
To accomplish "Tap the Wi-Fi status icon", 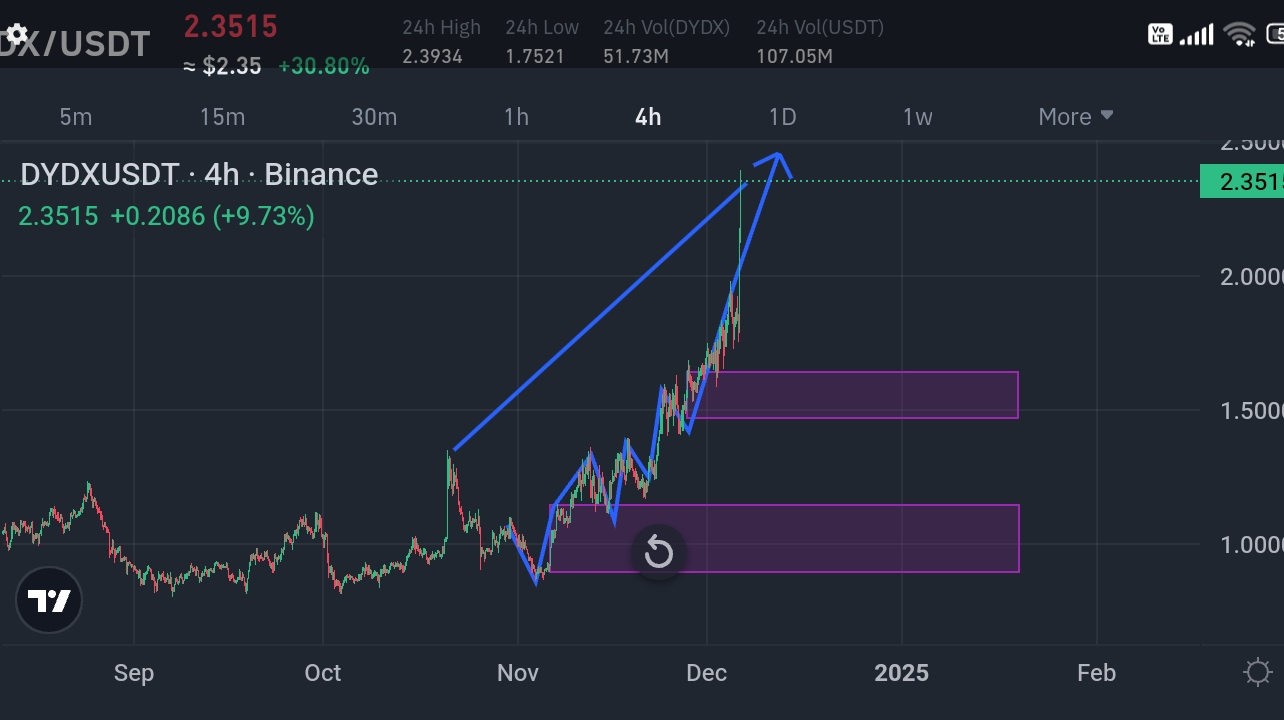I will point(1240,33).
